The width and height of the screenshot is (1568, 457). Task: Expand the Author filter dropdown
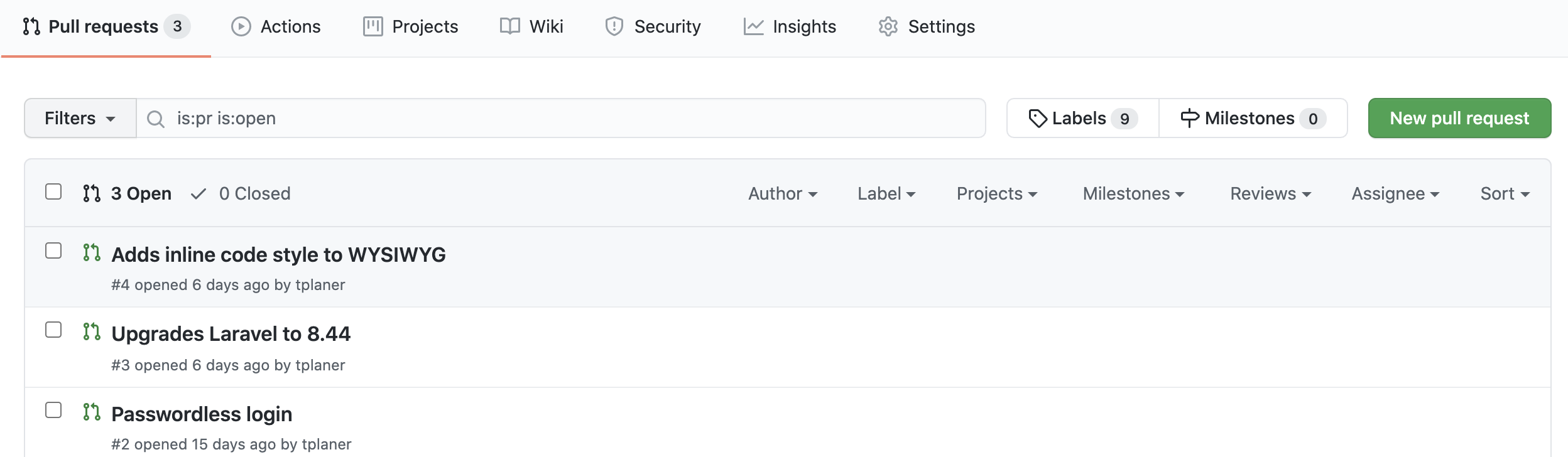tap(783, 193)
